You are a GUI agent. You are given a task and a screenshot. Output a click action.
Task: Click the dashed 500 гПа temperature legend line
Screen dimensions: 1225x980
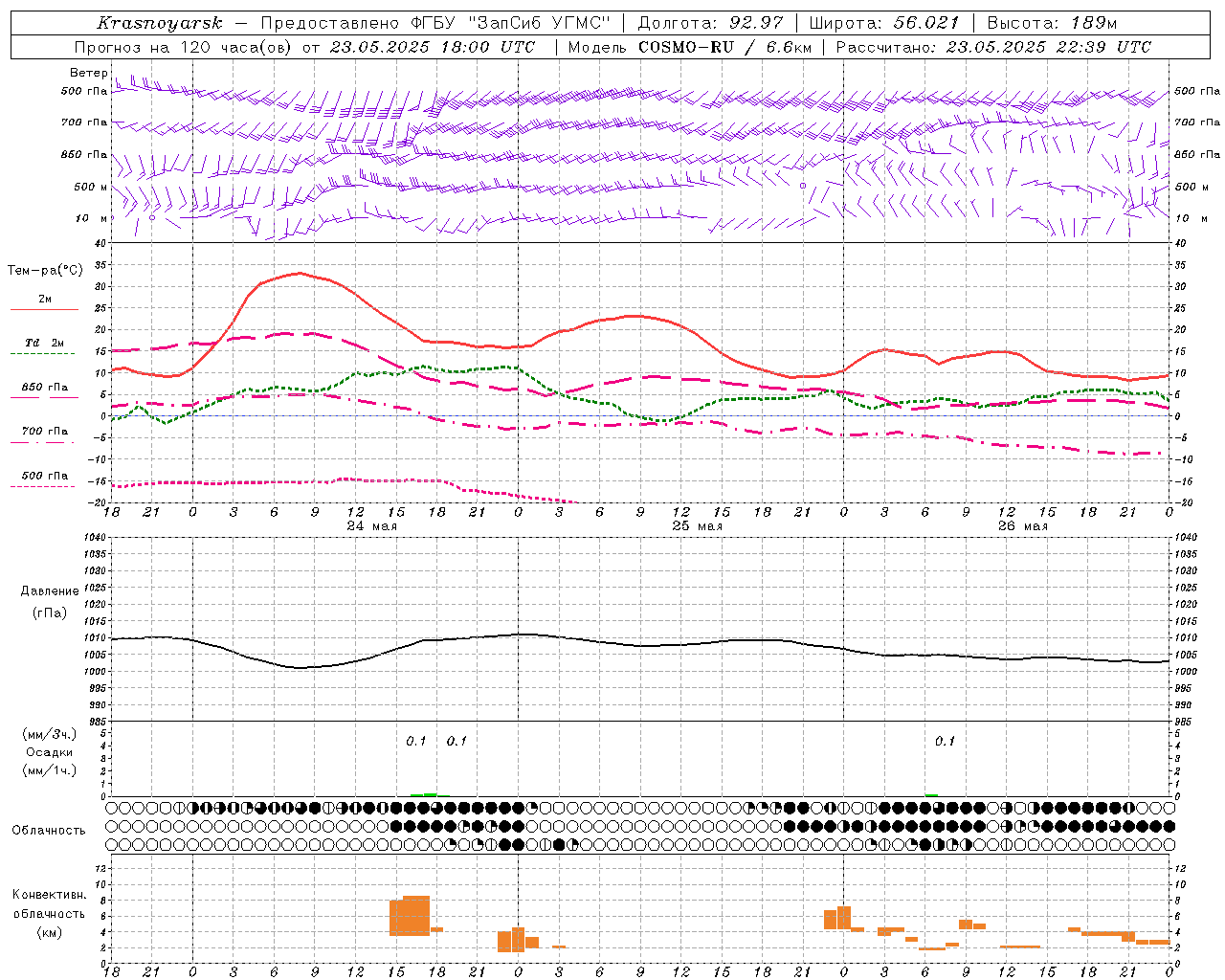(x=44, y=487)
